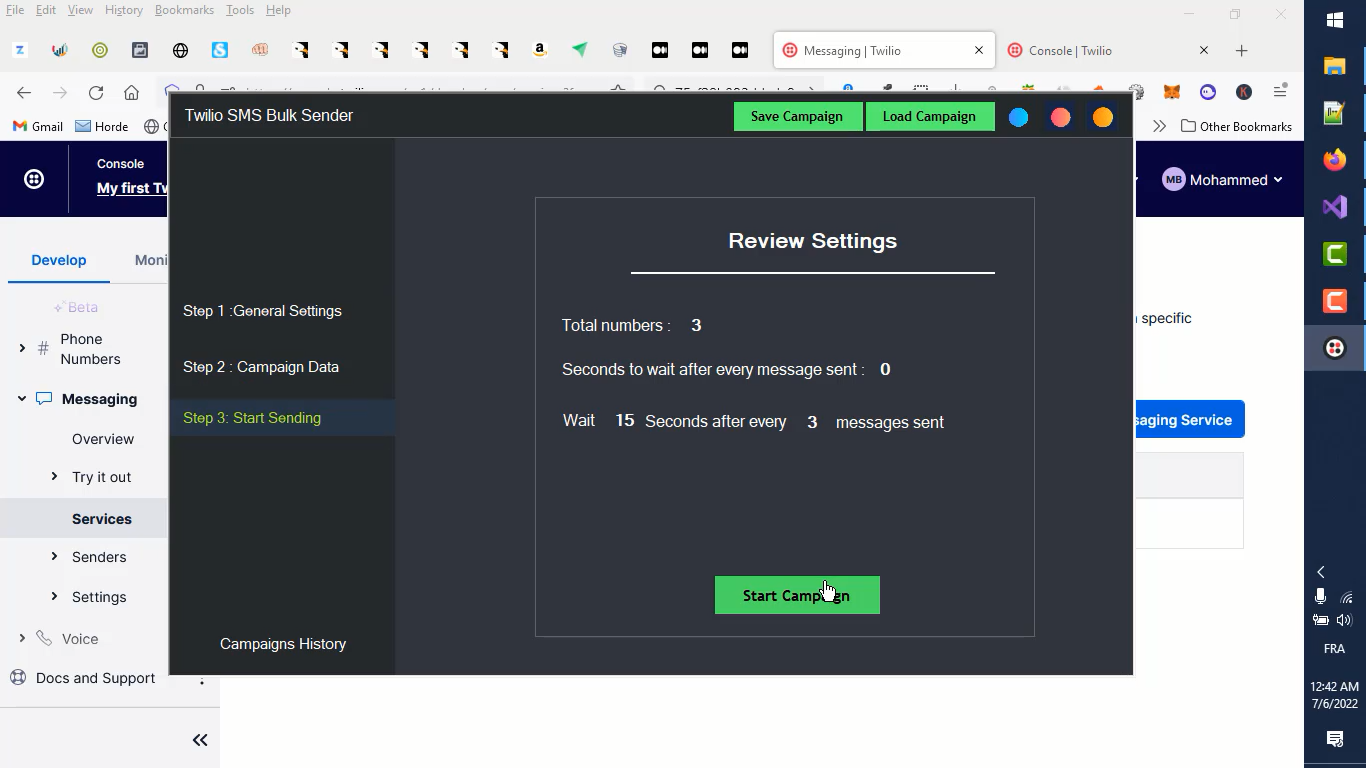Open the Horde bookmark
The image size is (1366, 768).
(x=102, y=127)
